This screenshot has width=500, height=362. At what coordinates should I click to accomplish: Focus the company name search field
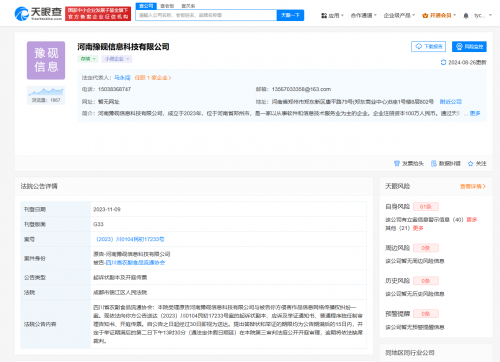click(x=206, y=15)
